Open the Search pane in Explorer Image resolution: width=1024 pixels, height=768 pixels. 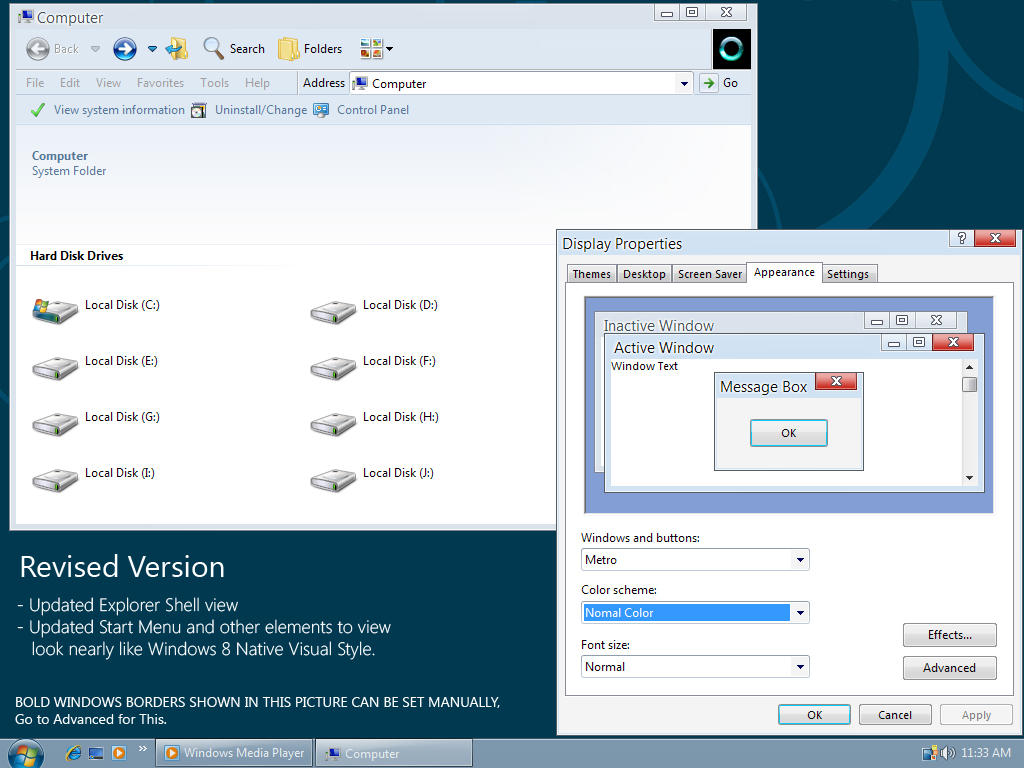coord(233,48)
